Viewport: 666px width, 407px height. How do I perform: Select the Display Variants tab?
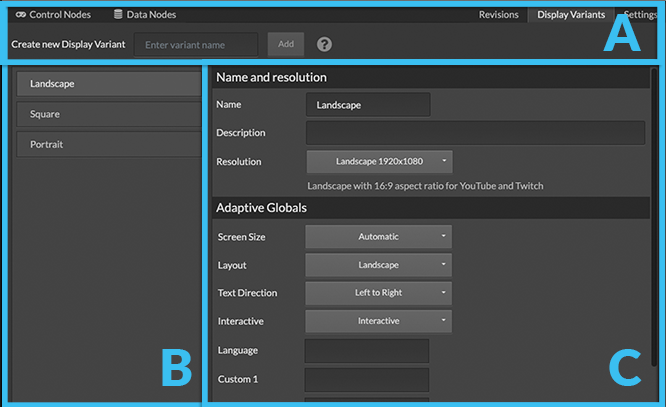click(x=571, y=14)
